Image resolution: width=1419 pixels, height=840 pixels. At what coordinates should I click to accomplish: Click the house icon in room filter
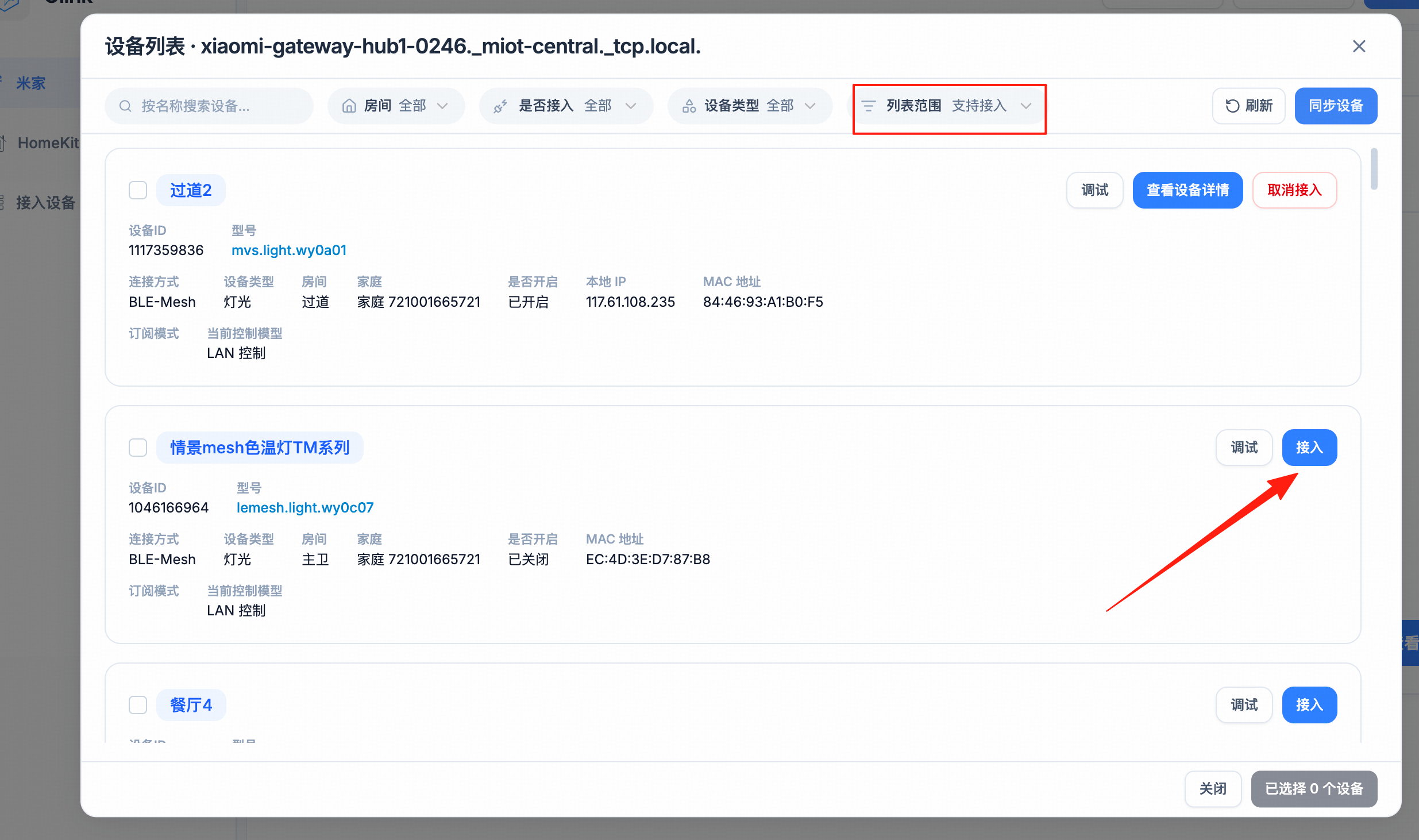pyautogui.click(x=349, y=106)
